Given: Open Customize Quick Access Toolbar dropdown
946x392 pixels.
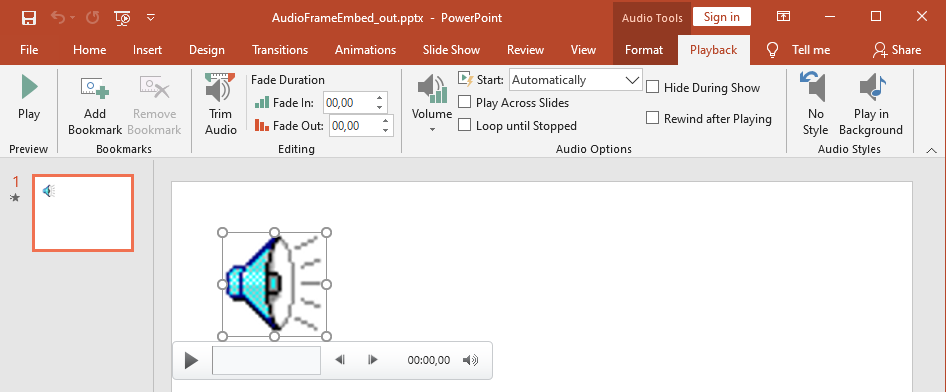Looking at the screenshot, I should (x=151, y=17).
